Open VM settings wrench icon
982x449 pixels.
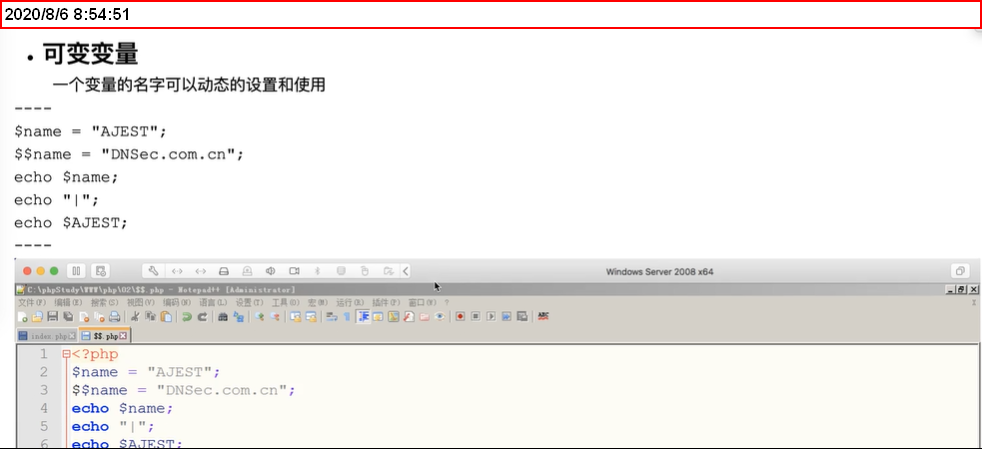[153, 271]
